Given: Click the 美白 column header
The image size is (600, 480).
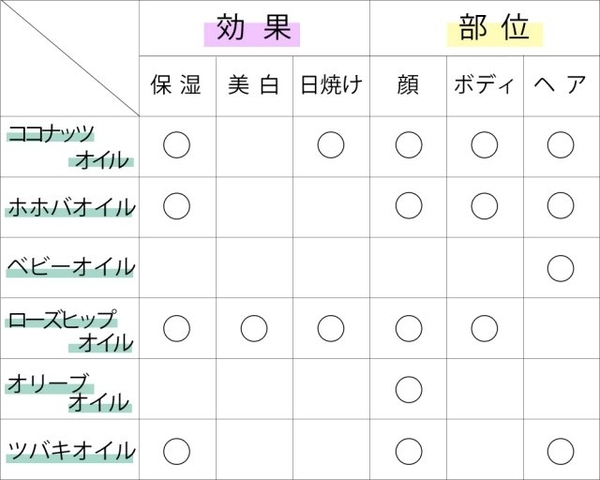Looking at the screenshot, I should (254, 86).
